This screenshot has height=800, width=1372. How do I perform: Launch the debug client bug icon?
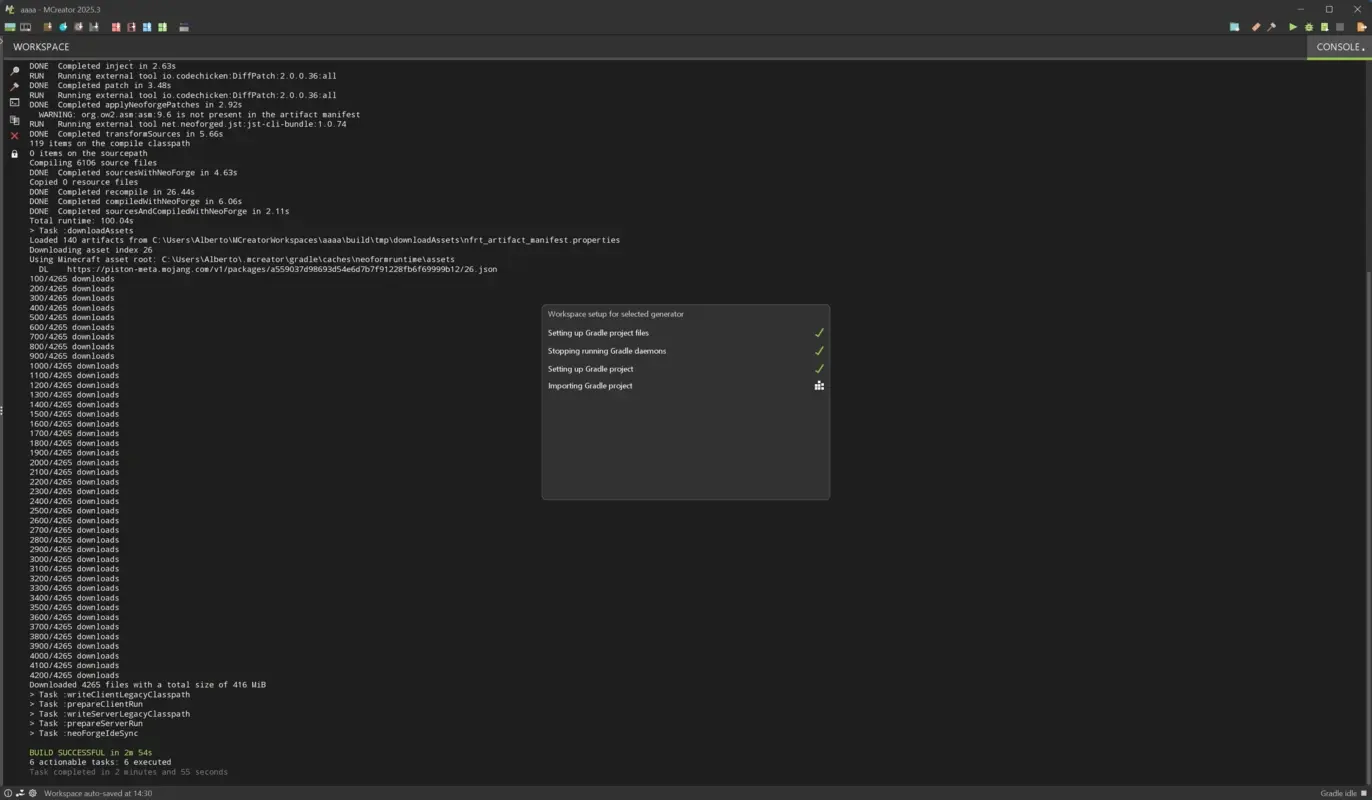pos(1308,27)
